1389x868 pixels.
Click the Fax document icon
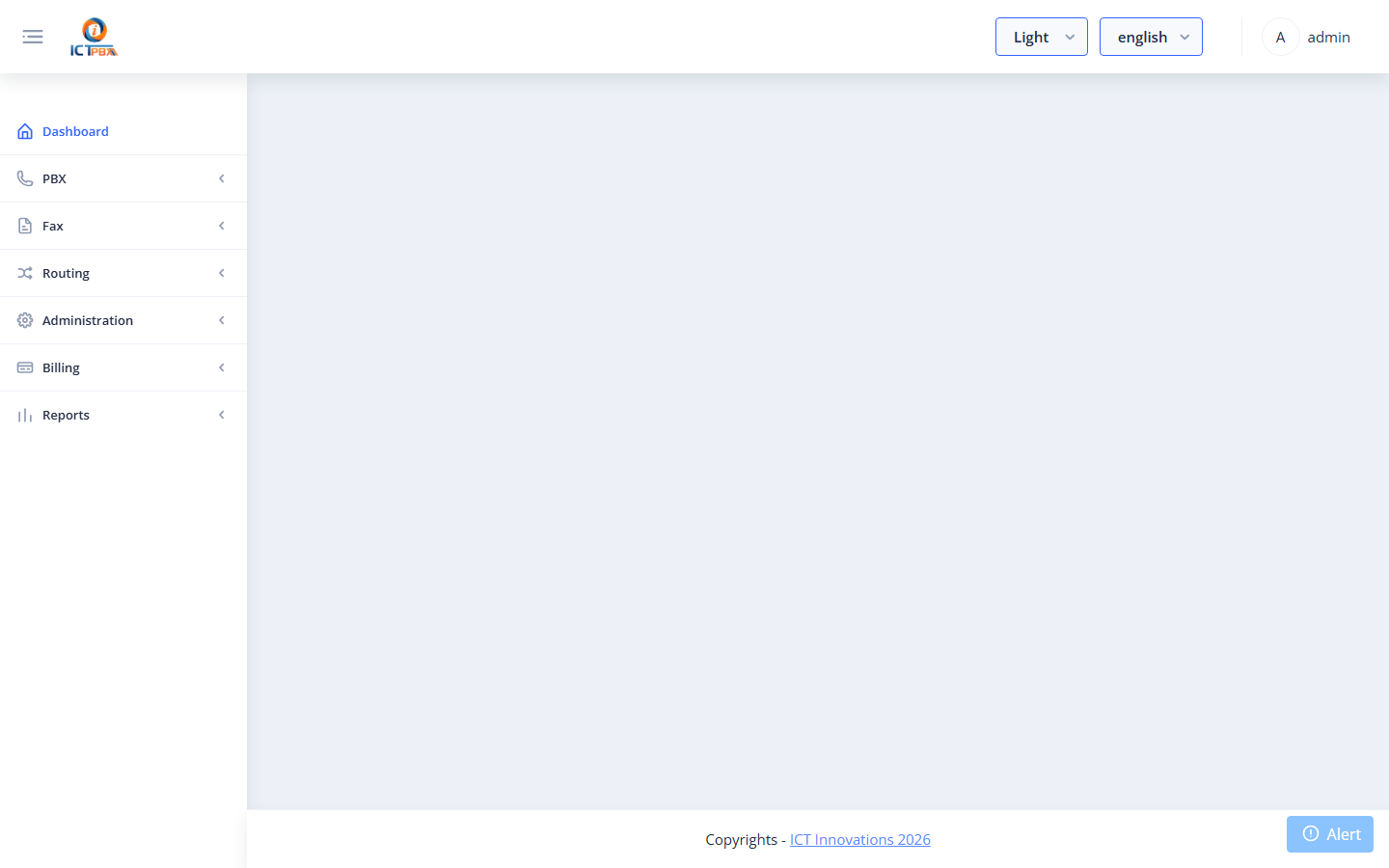pyautogui.click(x=25, y=226)
